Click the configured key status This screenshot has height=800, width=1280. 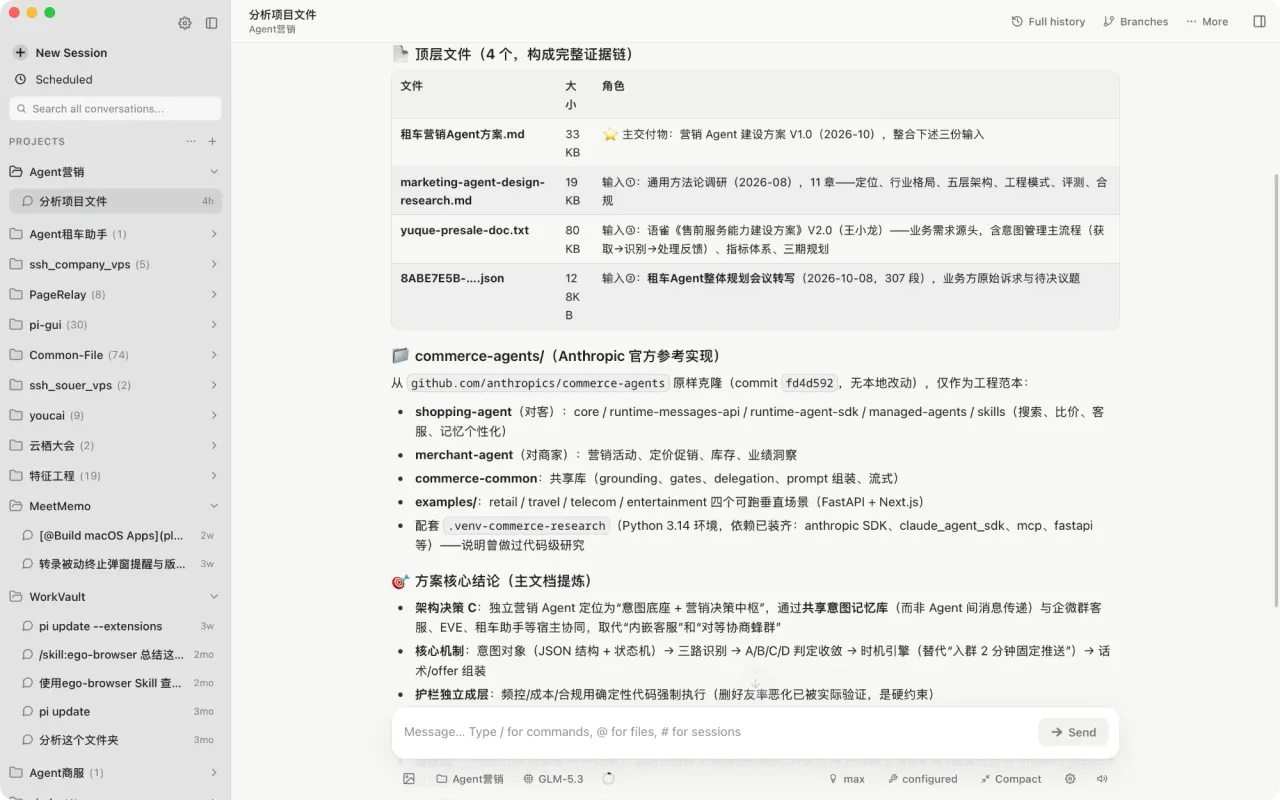(922, 779)
